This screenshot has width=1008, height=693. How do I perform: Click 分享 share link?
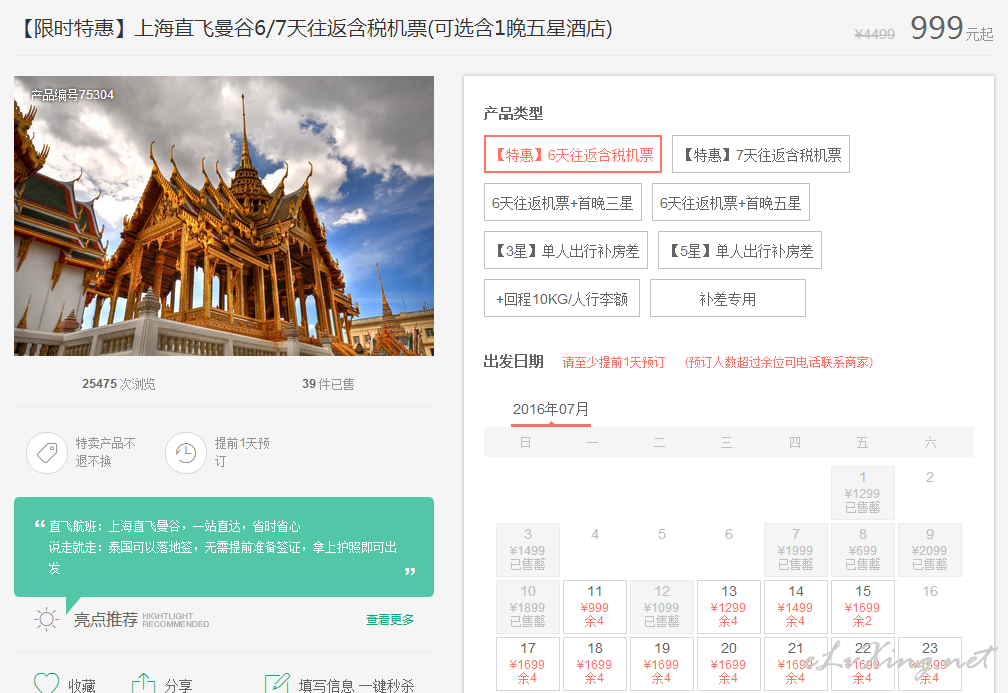point(178,685)
